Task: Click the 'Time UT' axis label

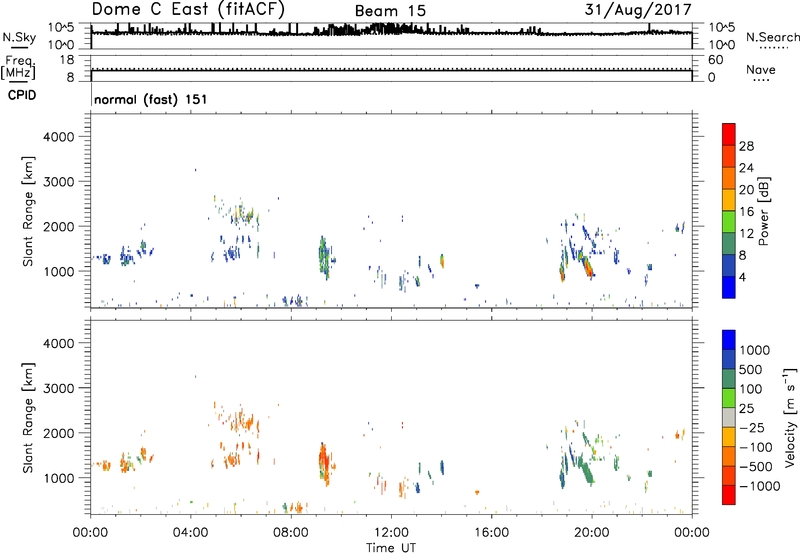Action: click(x=391, y=548)
